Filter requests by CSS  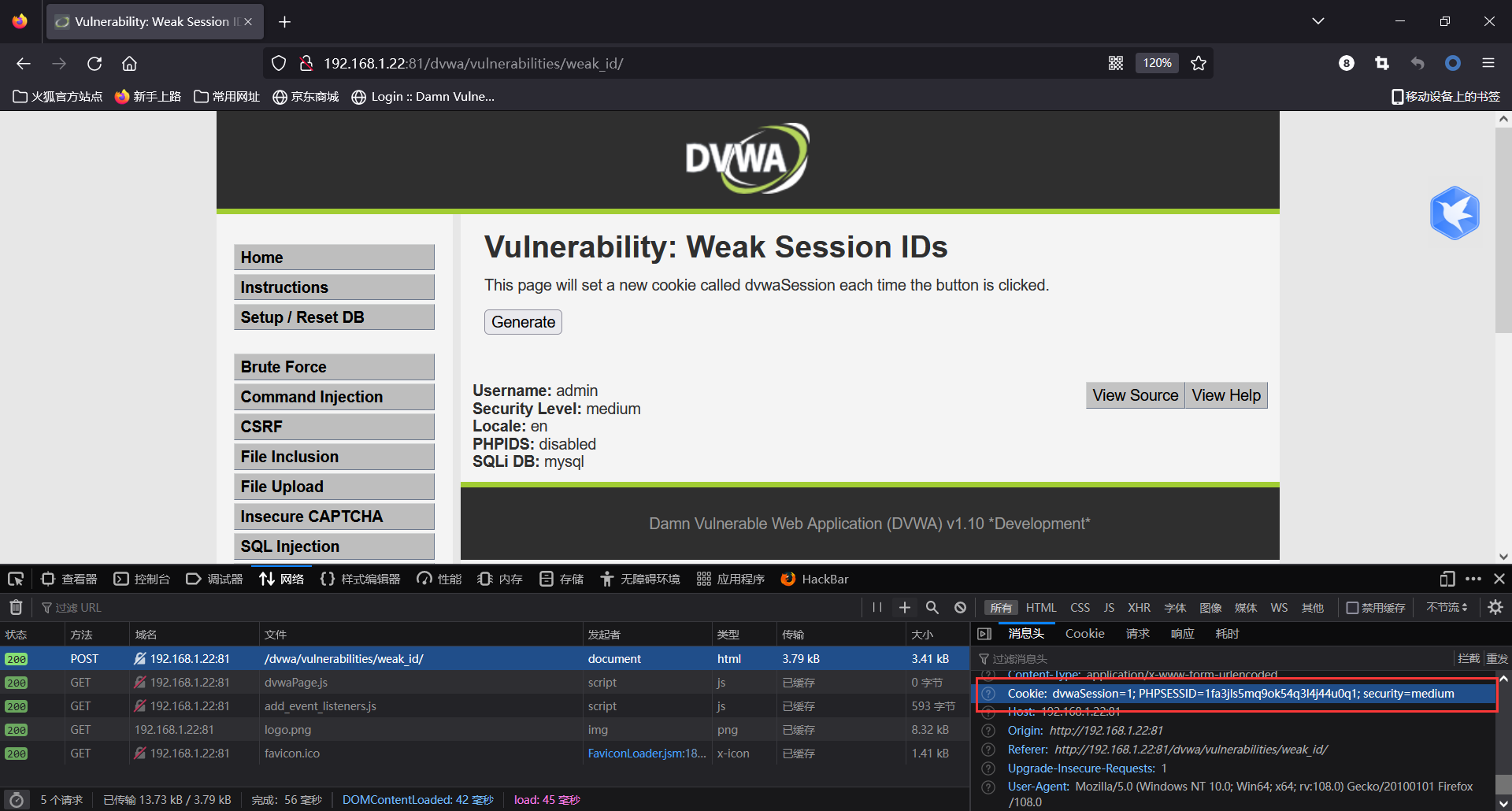(x=1080, y=608)
